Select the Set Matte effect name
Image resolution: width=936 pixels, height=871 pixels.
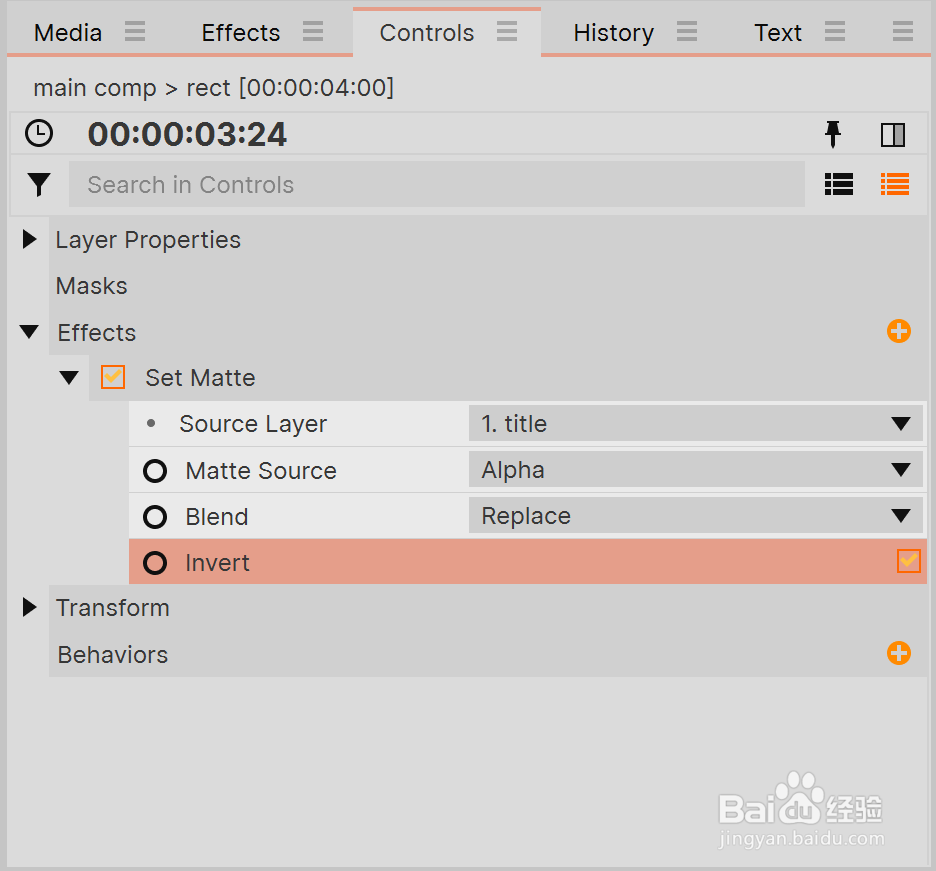[200, 378]
